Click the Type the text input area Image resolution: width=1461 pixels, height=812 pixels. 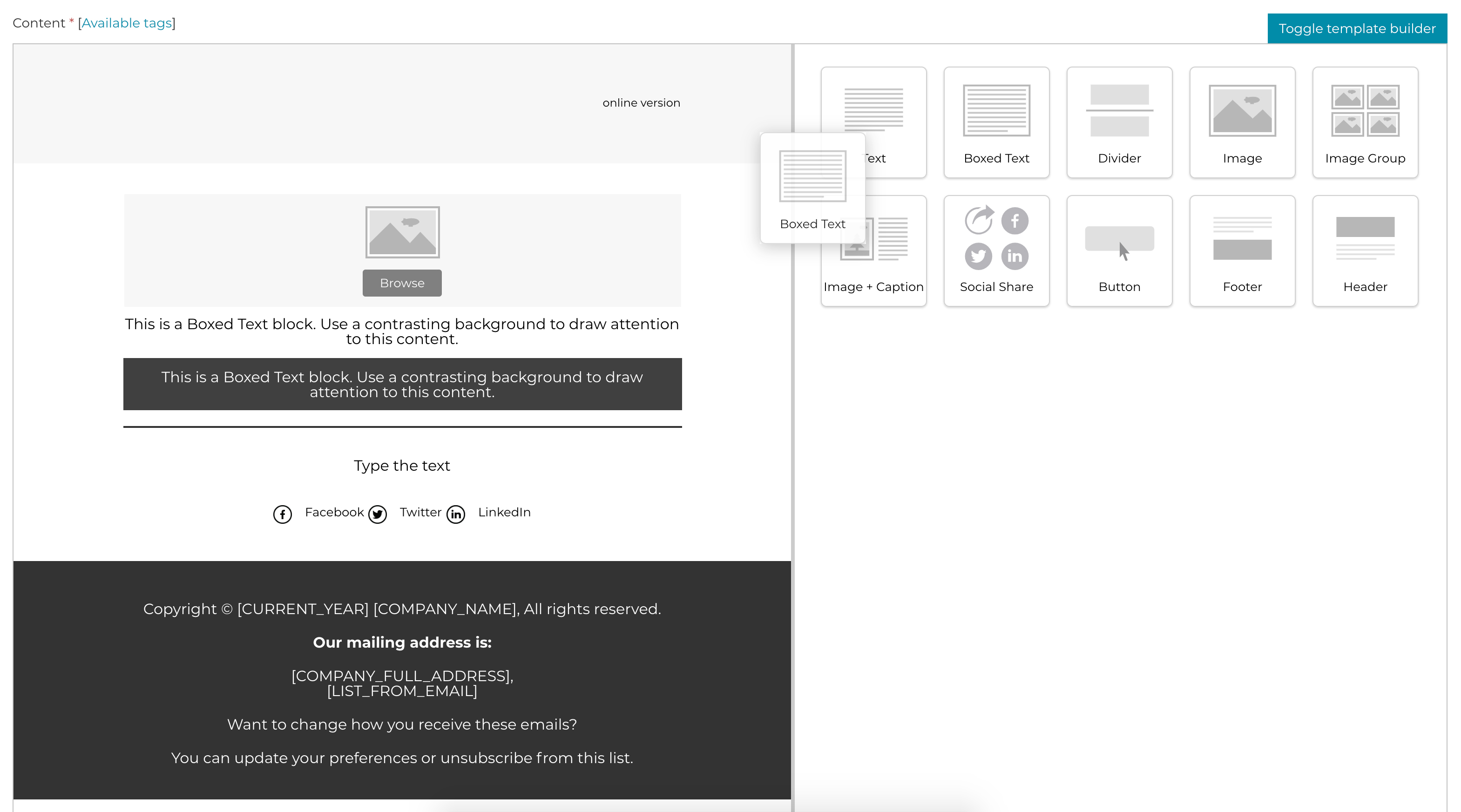[x=402, y=465]
